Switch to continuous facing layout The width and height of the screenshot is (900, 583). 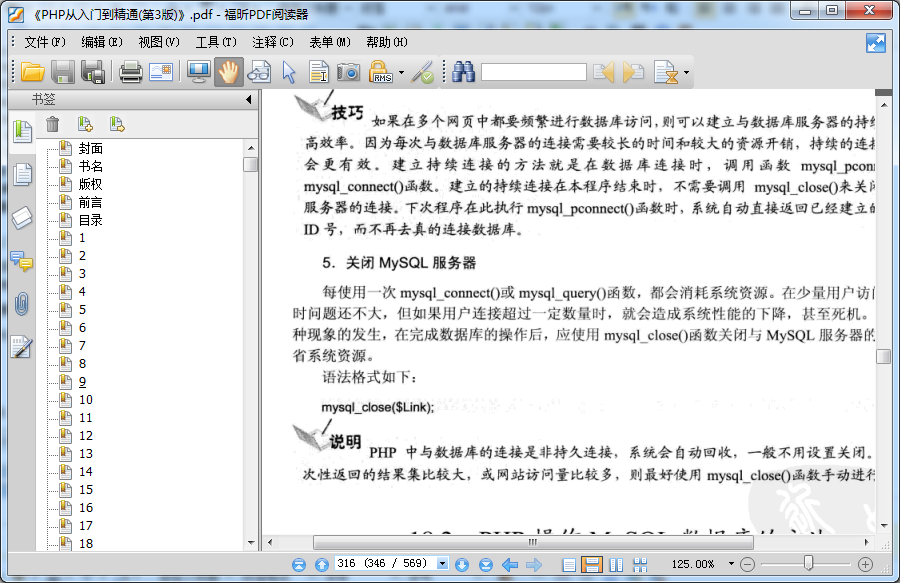640,565
